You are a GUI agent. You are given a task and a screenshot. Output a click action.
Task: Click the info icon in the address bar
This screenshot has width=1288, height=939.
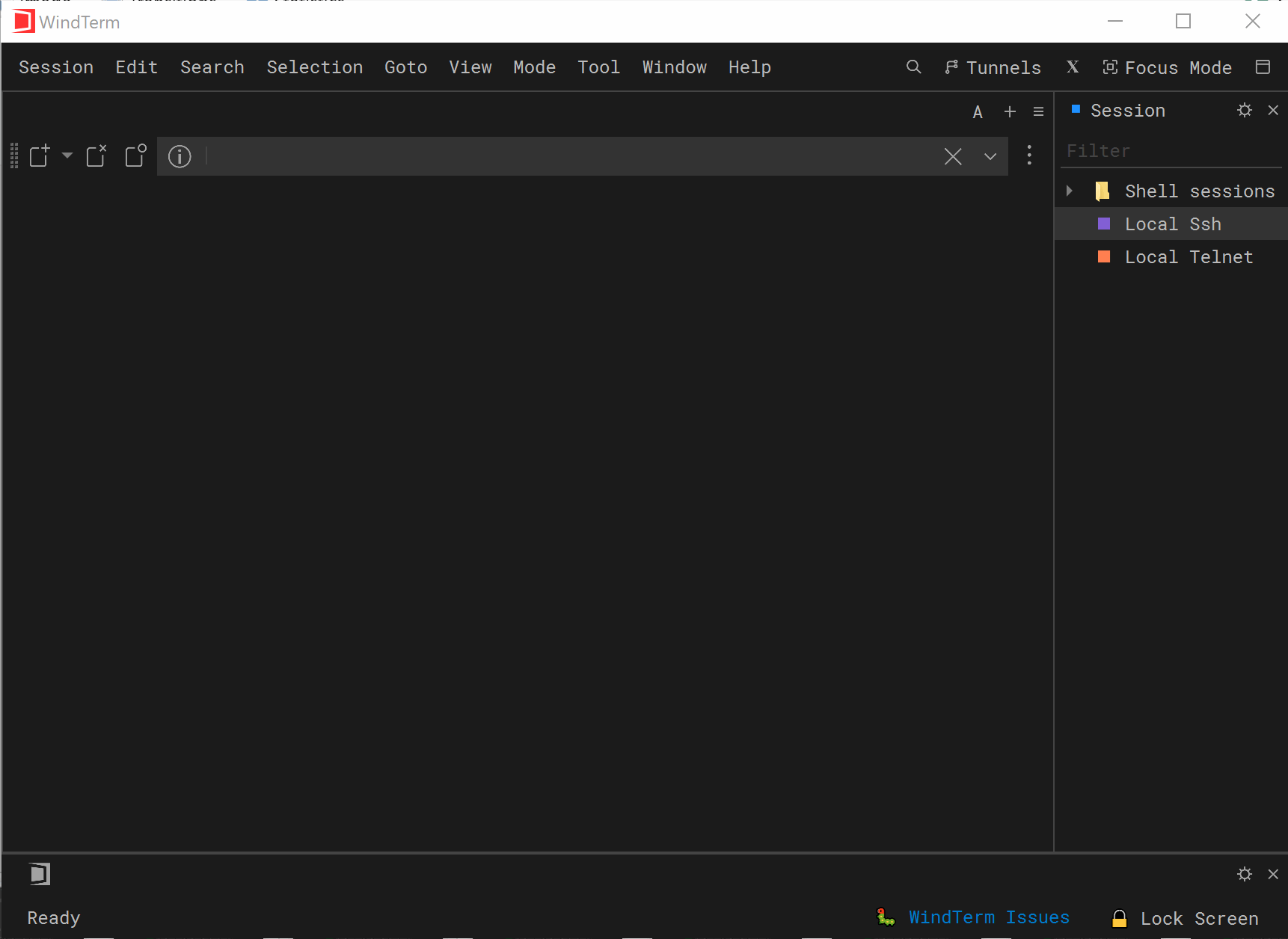180,156
